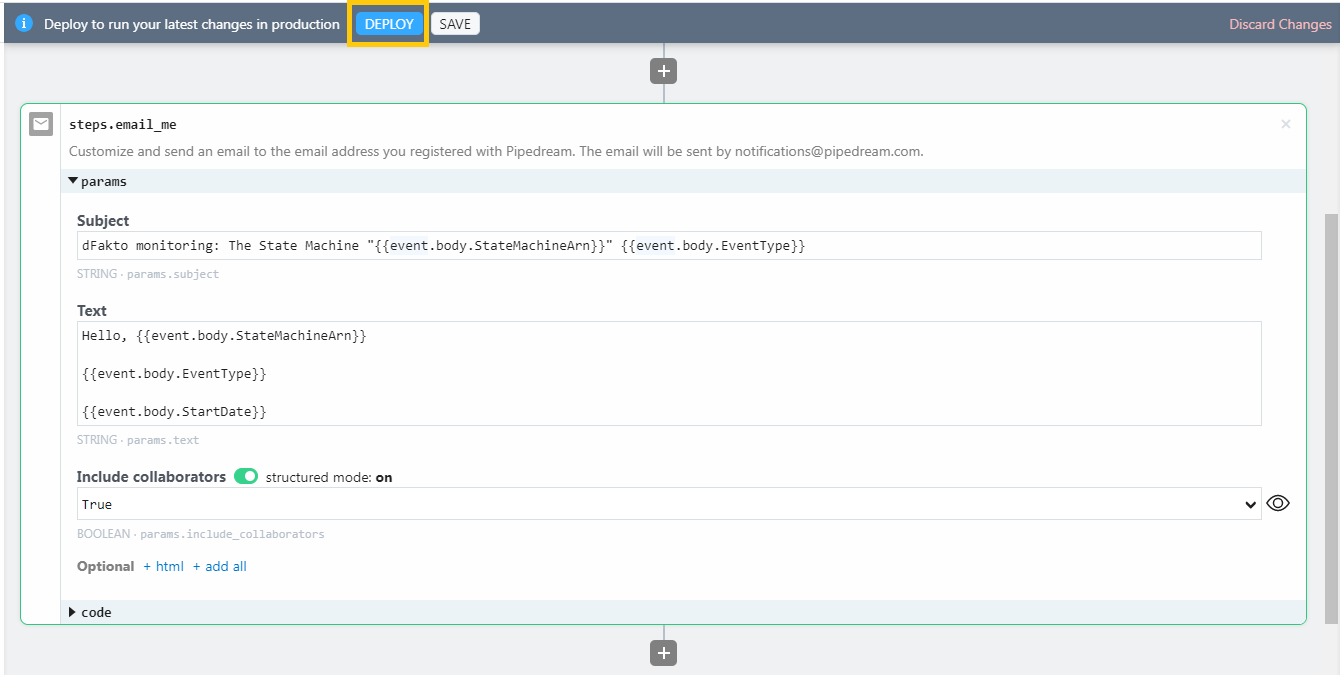Click the info icon in the deploy banner
Viewport: 1340px width, 675px height.
click(24, 24)
